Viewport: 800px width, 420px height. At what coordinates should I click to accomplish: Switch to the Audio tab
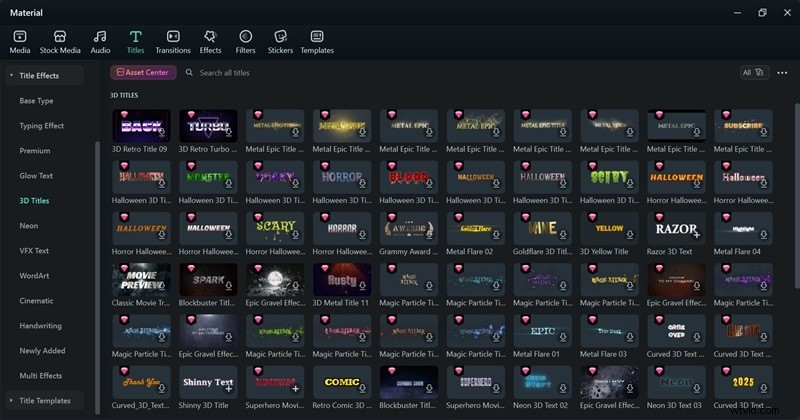[x=100, y=42]
